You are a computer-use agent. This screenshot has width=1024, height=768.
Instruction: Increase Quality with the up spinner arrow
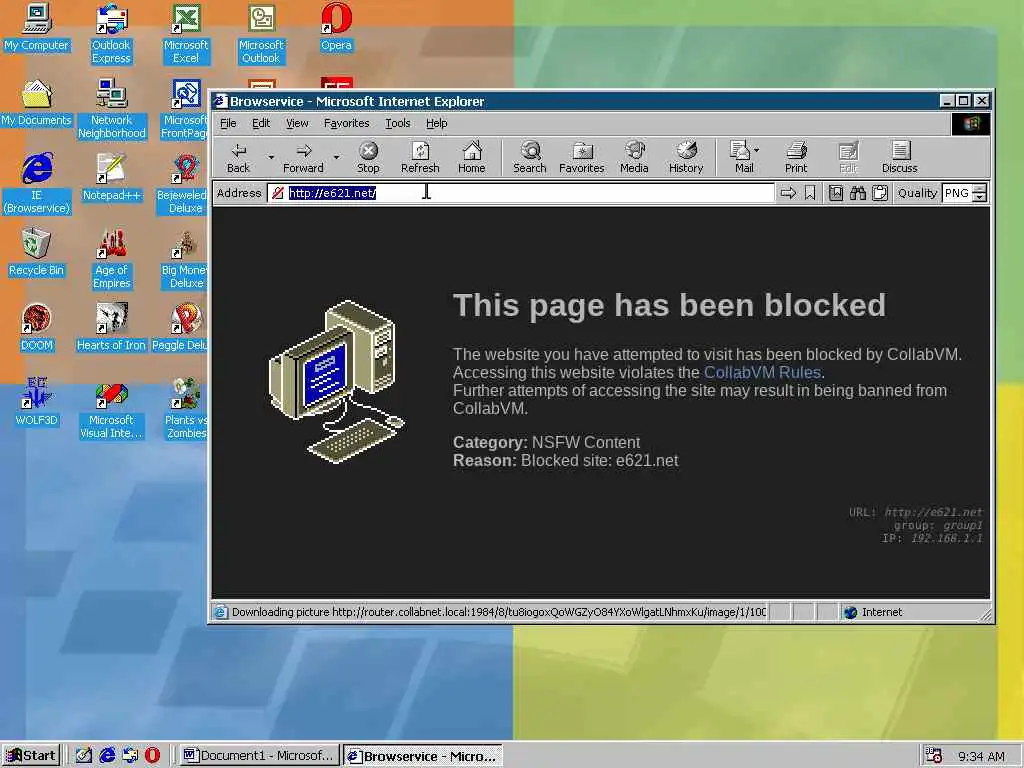(x=979, y=189)
